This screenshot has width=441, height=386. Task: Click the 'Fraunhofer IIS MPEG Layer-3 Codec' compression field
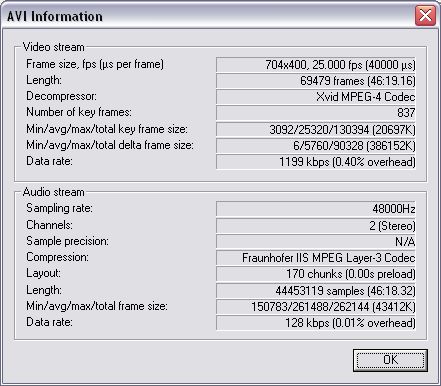click(x=316, y=258)
